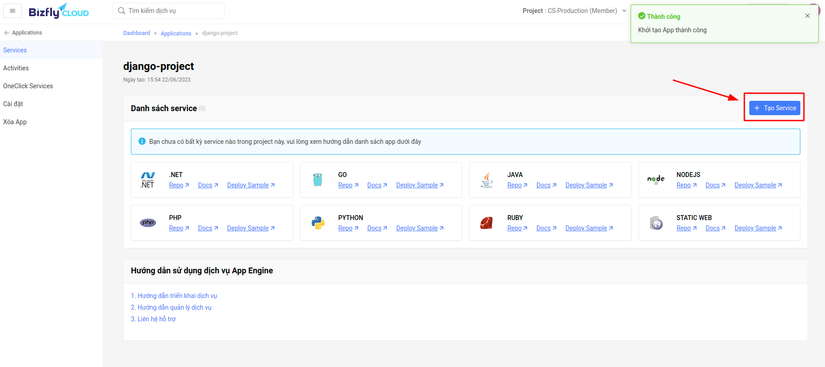
Task: Click the NODEJS logo
Action: [656, 180]
